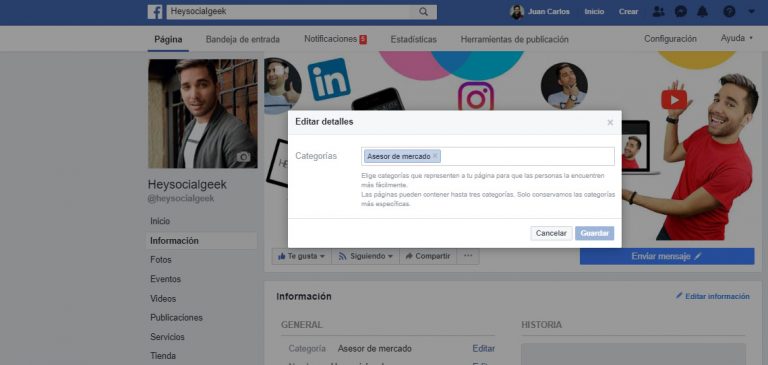Click the search magnifier button

[x=423, y=12]
